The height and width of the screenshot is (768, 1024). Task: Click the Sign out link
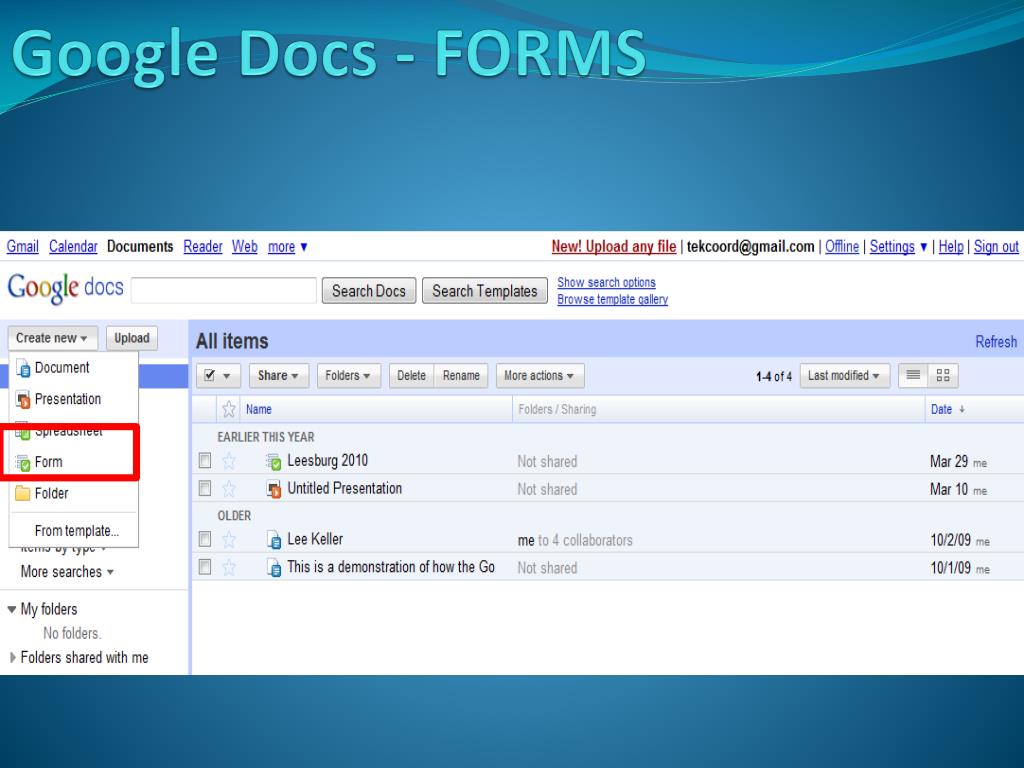996,247
